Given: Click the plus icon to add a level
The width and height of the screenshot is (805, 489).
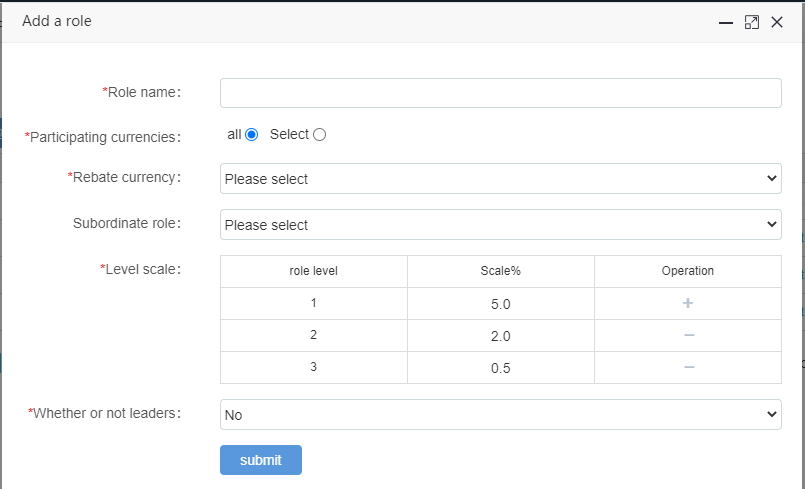Looking at the screenshot, I should click(688, 303).
